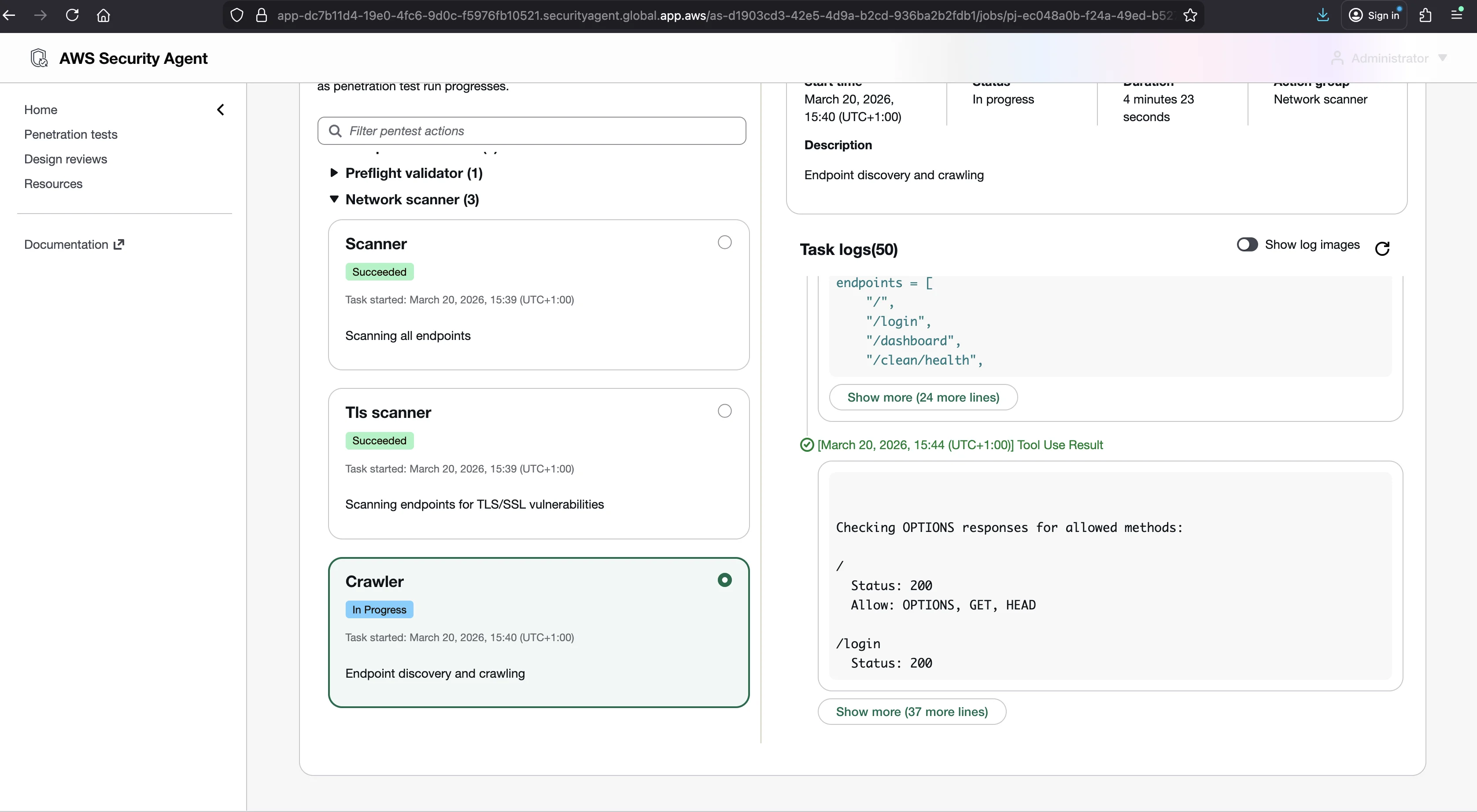Click the green check icon beside Tool Use Result
Viewport: 1477px width, 812px height.
[x=807, y=445]
